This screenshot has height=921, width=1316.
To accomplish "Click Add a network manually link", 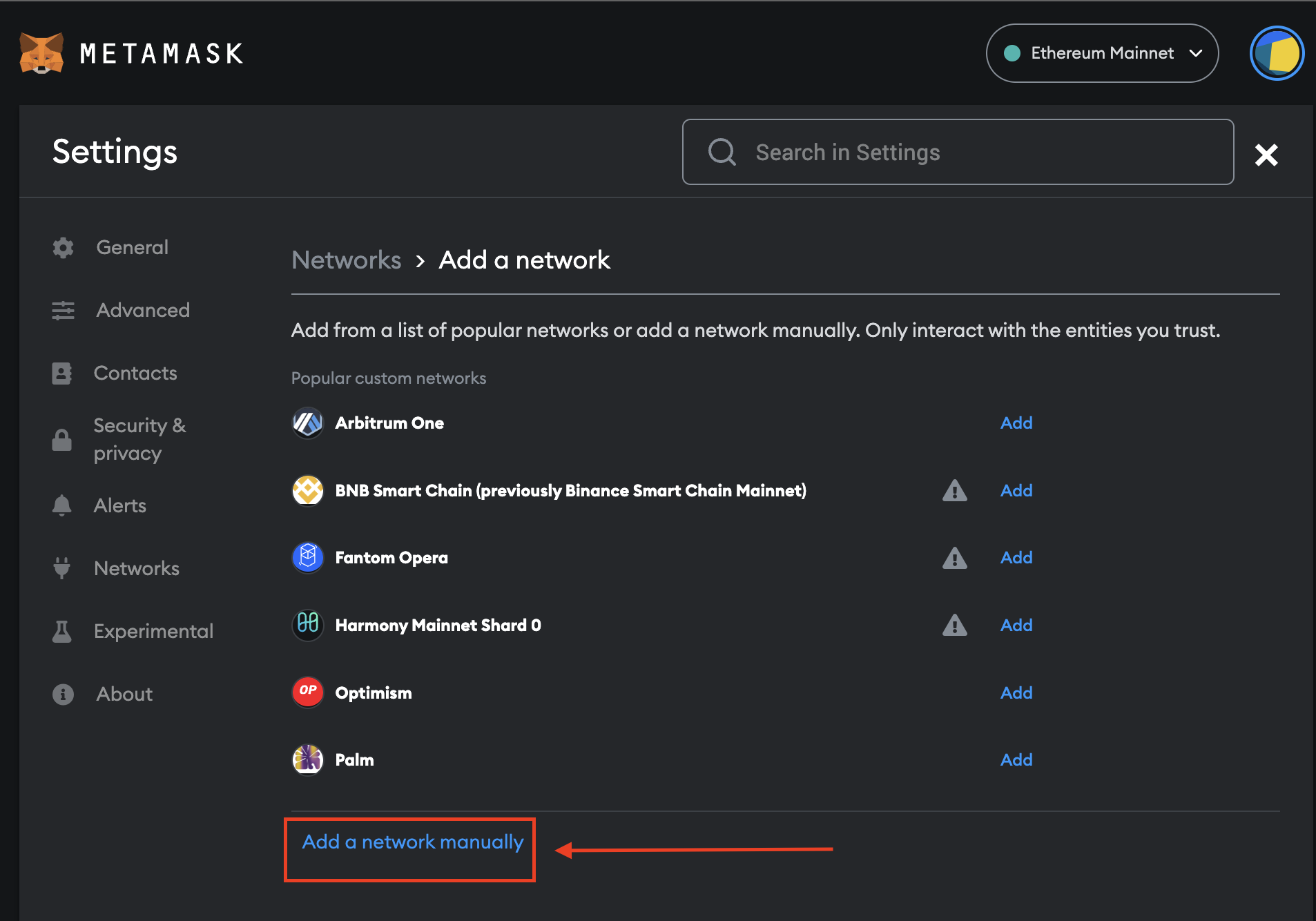I will point(412,842).
